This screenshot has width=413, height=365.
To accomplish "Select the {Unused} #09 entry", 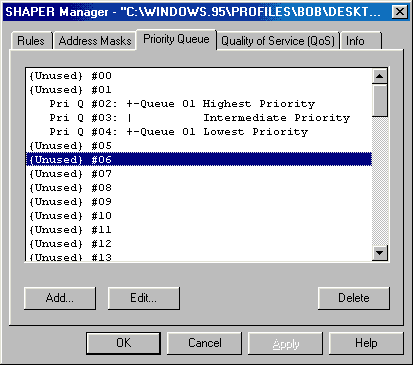I will (x=199, y=202).
